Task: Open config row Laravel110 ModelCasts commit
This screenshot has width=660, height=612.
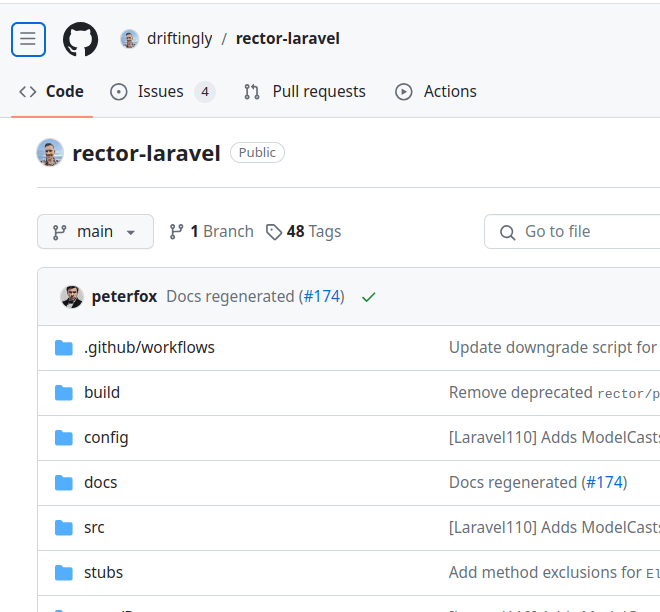Action: click(554, 438)
